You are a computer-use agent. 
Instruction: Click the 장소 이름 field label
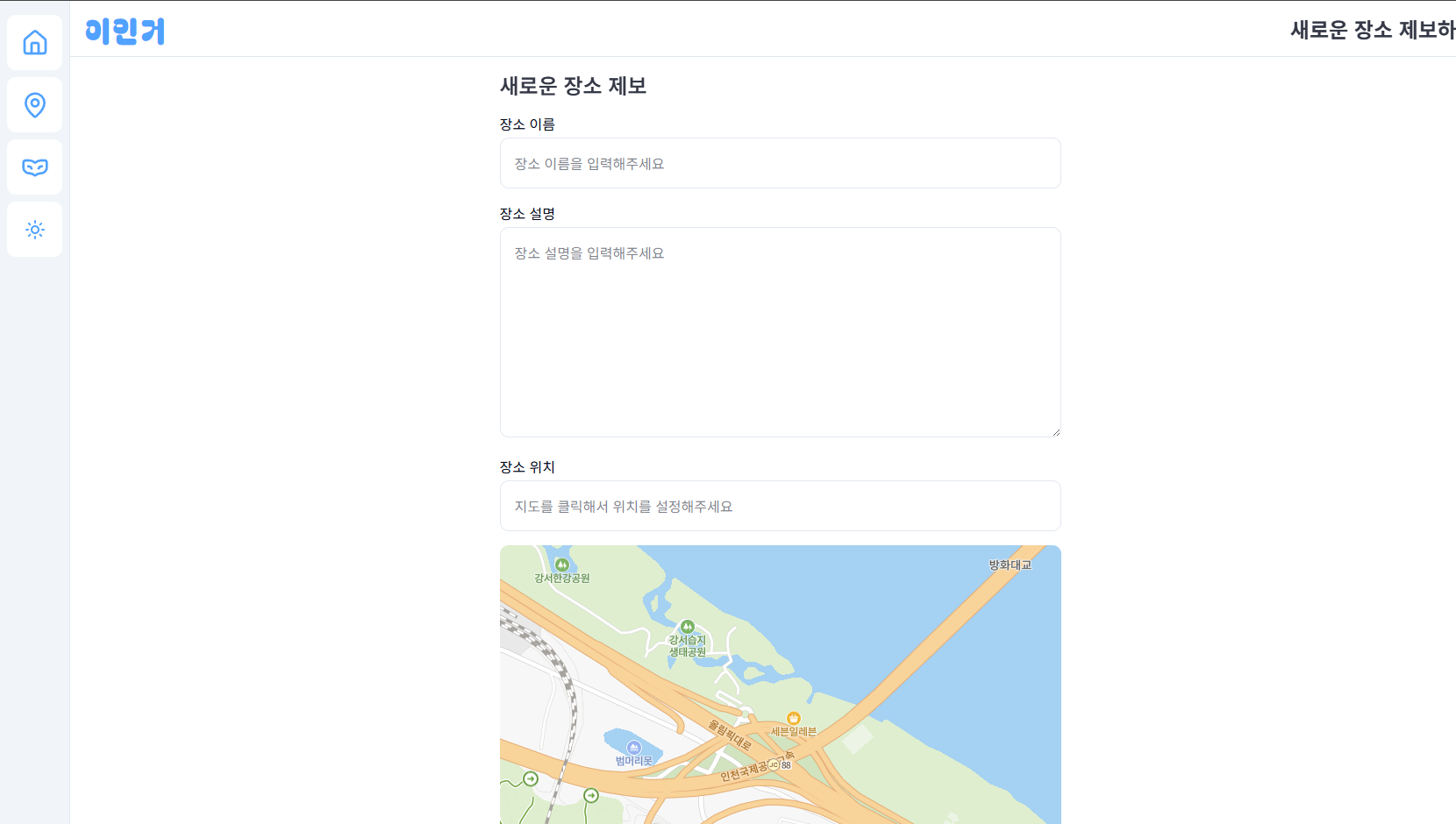pos(527,124)
